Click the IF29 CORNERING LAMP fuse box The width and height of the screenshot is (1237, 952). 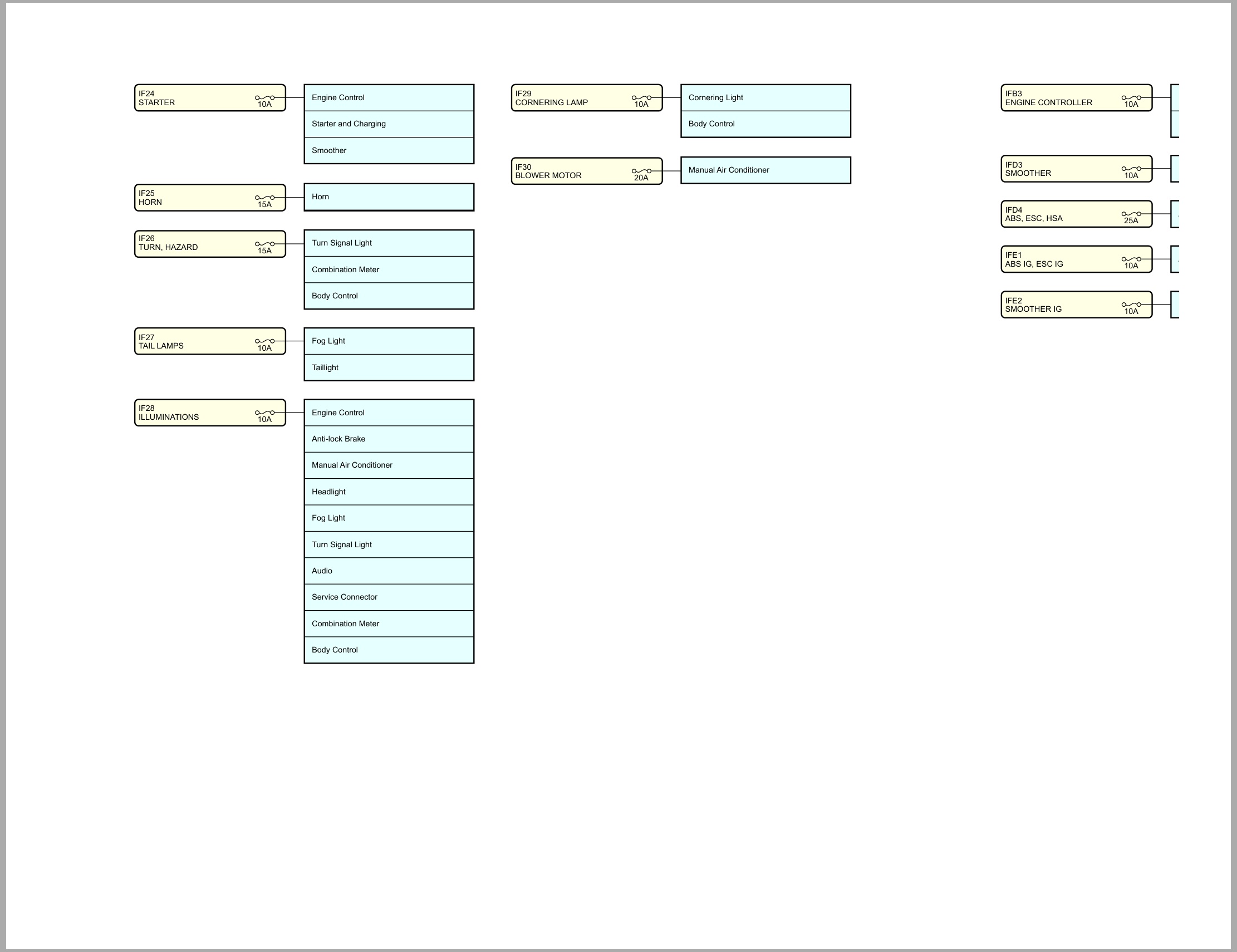(587, 98)
